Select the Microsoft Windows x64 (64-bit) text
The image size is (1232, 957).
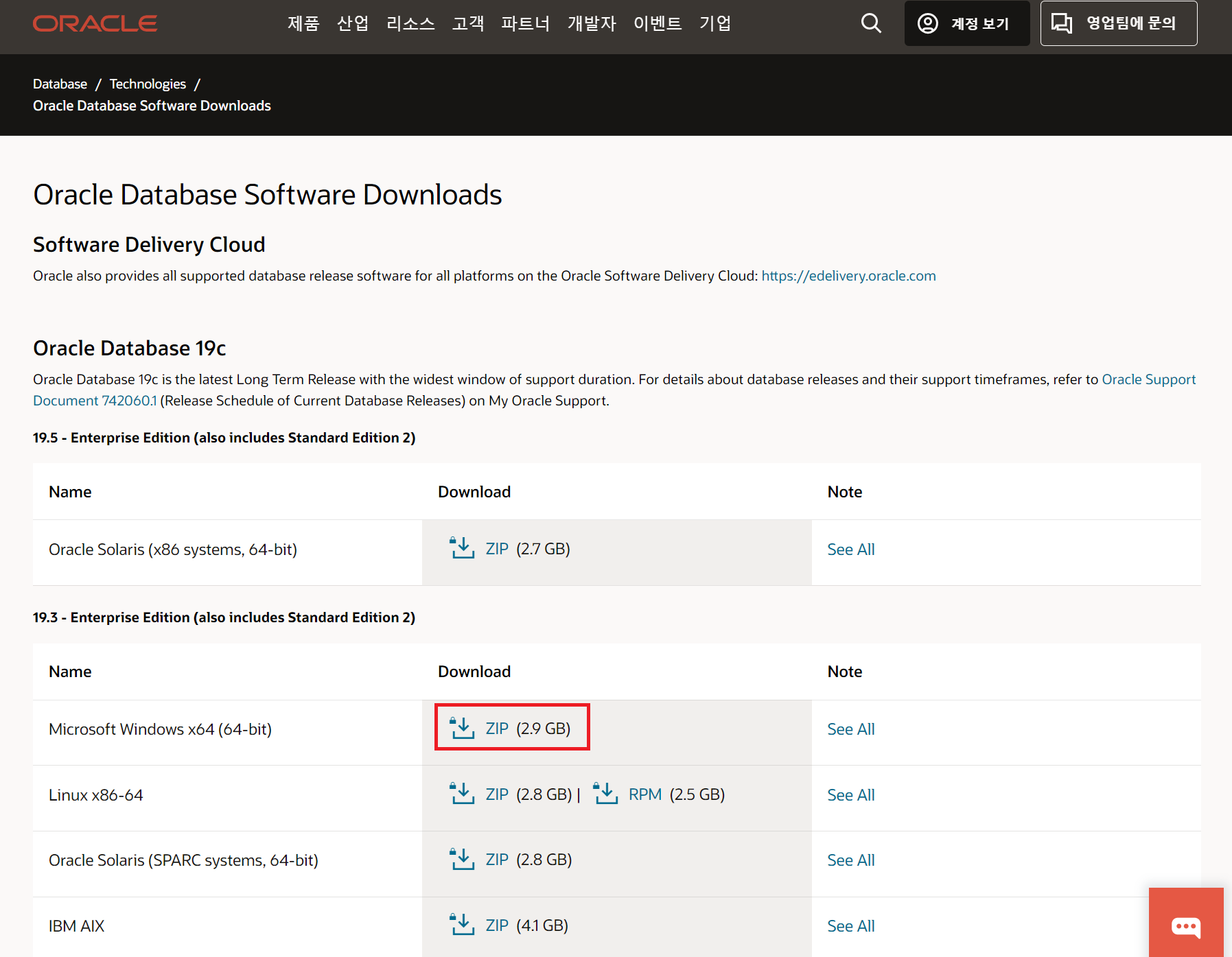click(160, 729)
